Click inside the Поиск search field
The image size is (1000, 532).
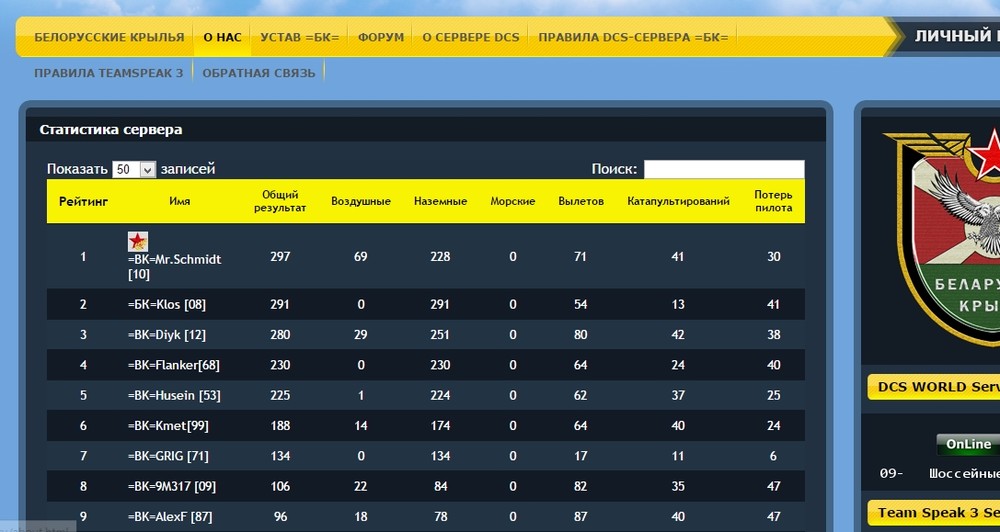click(724, 169)
